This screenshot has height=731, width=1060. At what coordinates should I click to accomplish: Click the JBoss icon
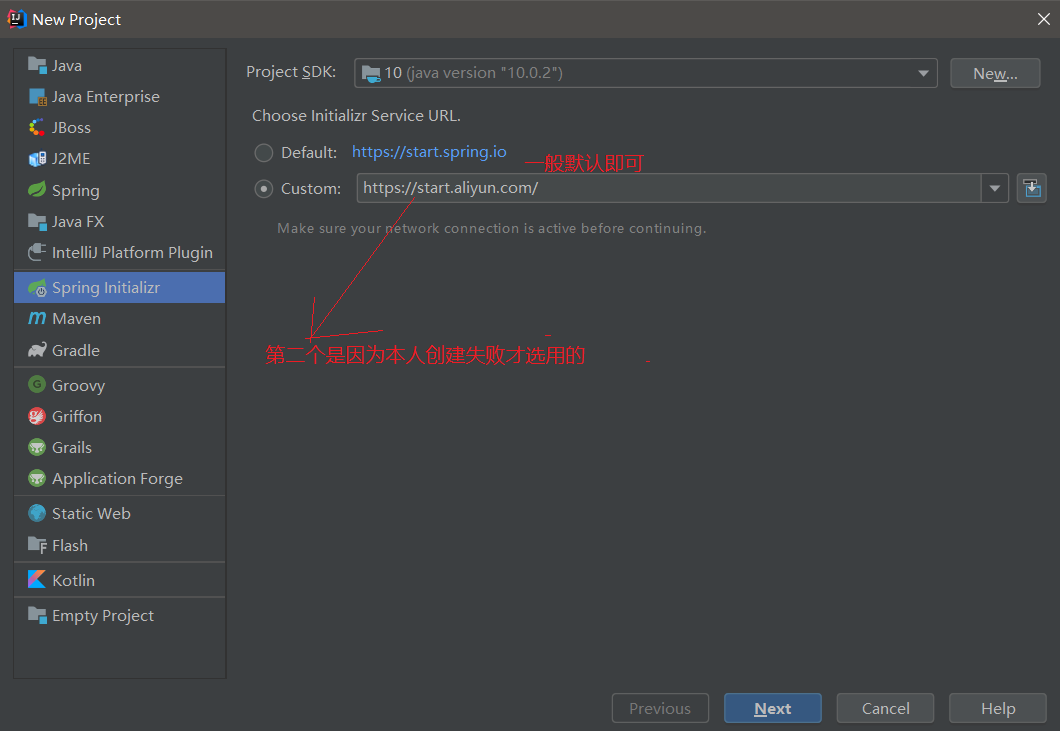[x=37, y=128]
